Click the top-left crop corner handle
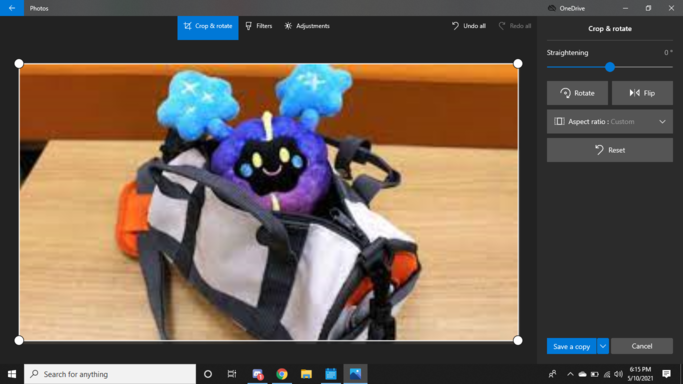The width and height of the screenshot is (683, 384). (x=19, y=64)
